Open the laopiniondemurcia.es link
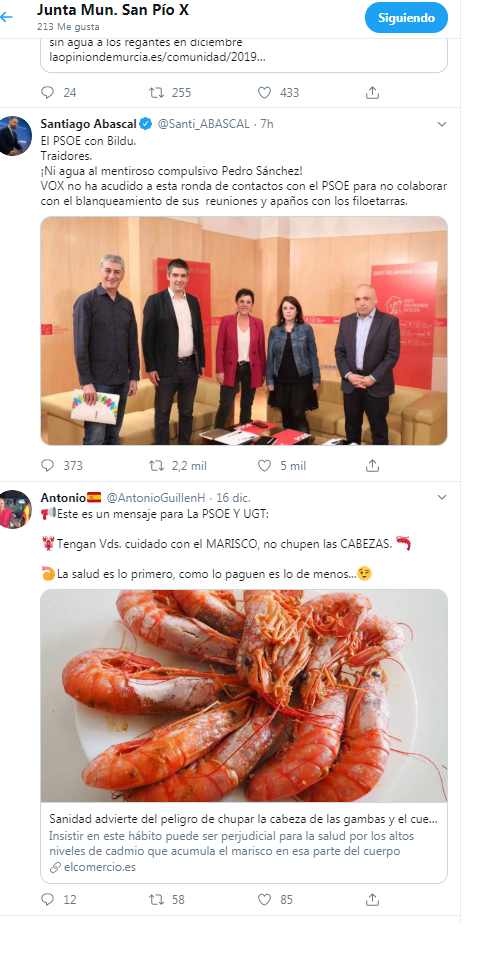The height and width of the screenshot is (978, 478). [157, 57]
